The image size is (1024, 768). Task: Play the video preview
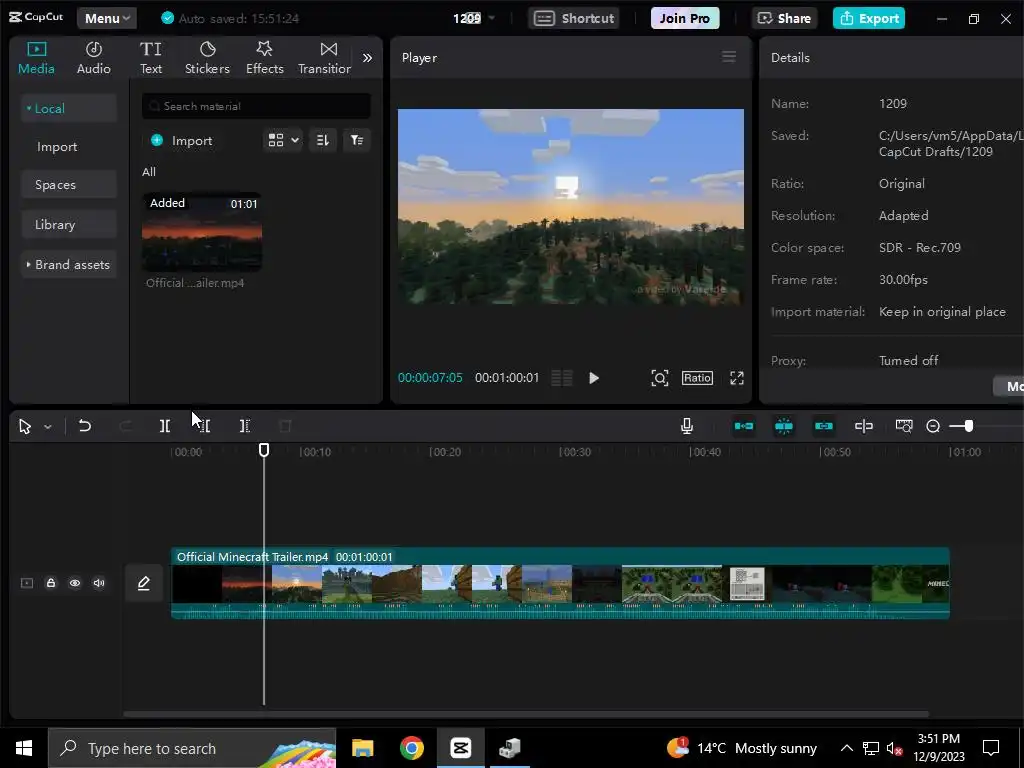click(x=594, y=378)
